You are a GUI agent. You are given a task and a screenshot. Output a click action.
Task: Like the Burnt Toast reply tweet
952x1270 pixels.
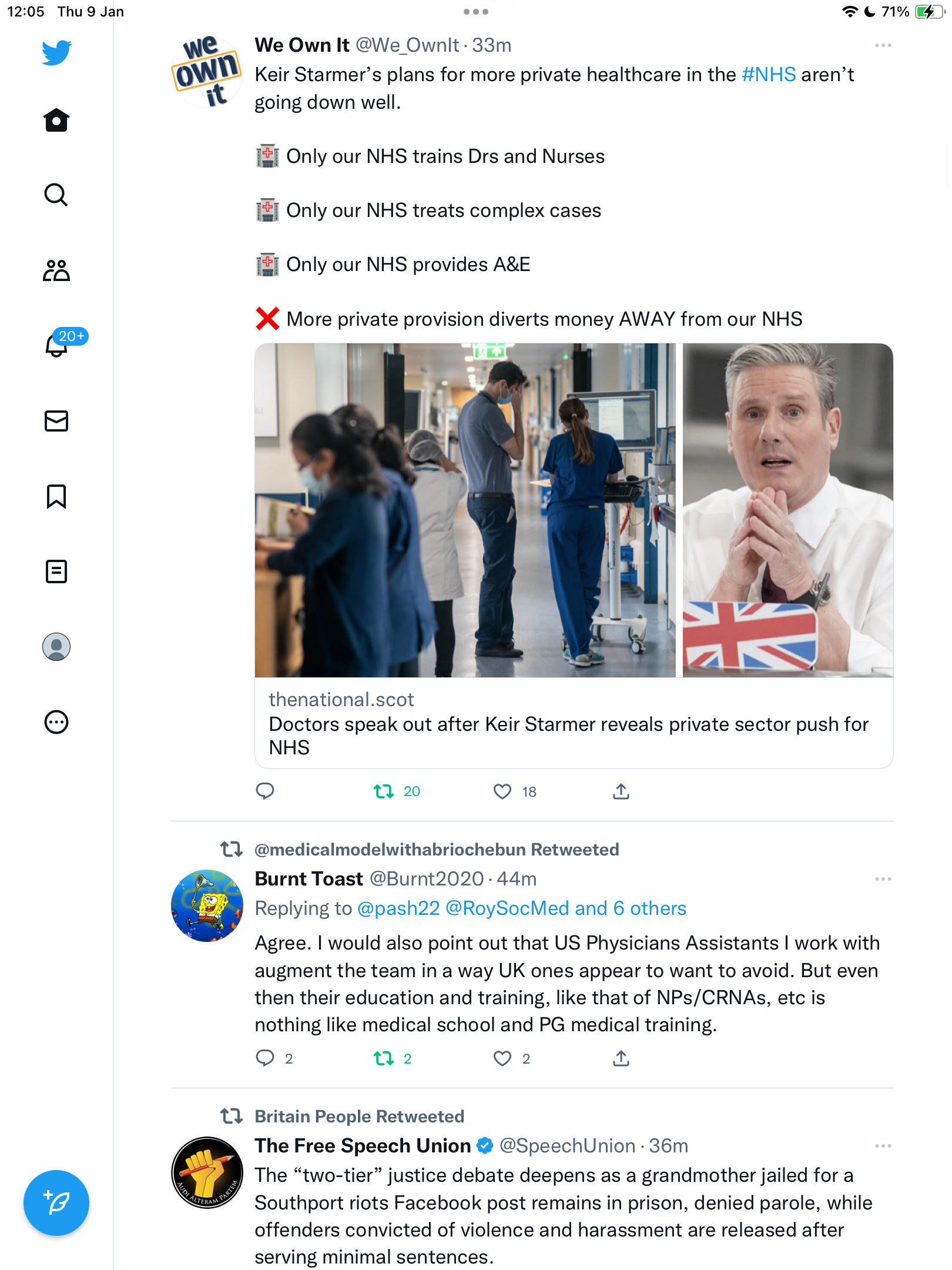coord(502,1058)
